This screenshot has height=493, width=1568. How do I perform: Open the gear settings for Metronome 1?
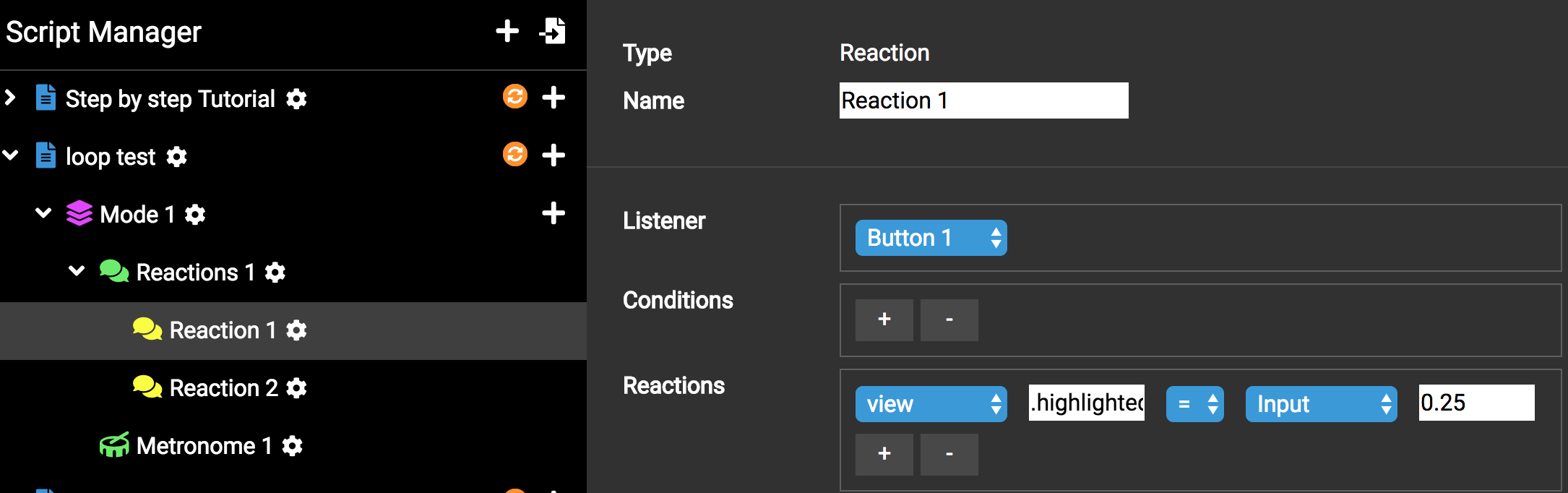[x=292, y=446]
